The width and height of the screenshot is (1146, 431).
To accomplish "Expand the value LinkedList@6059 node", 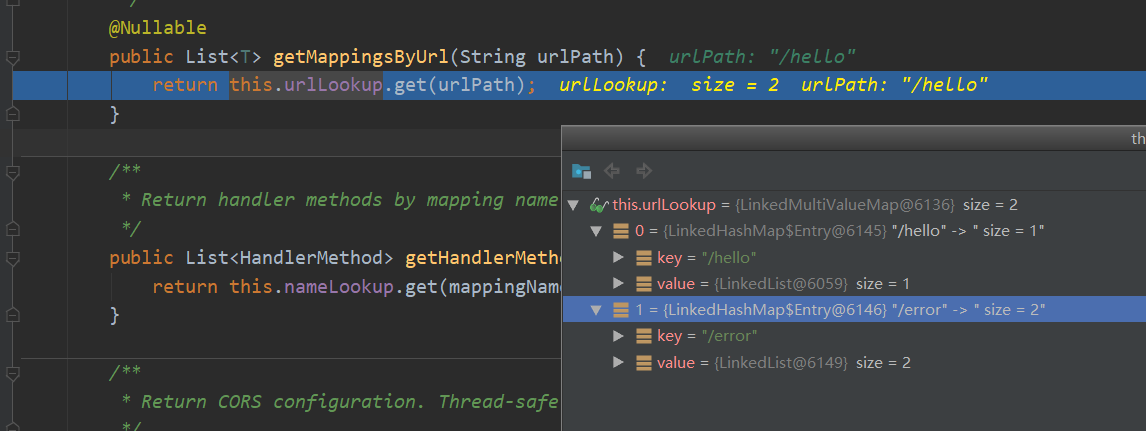I will 620,284.
